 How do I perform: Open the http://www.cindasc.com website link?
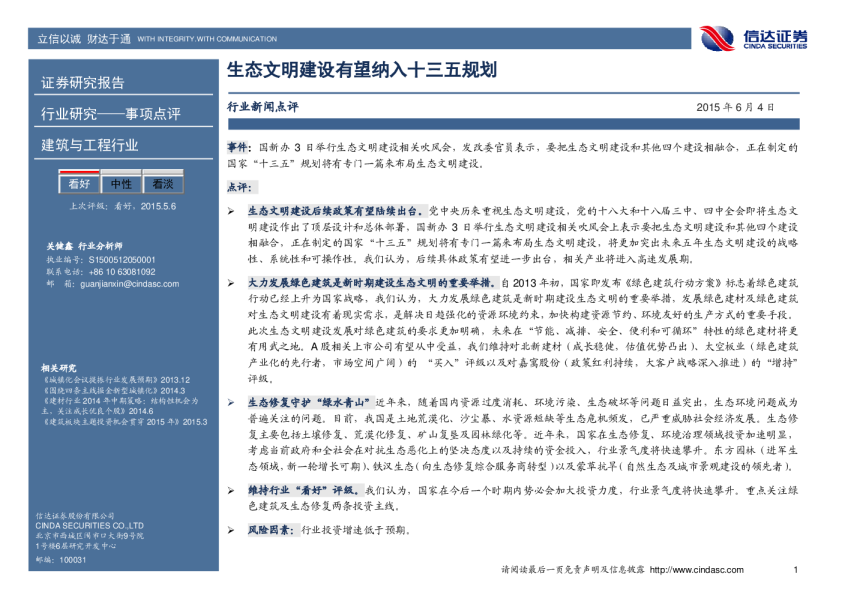tap(696, 570)
